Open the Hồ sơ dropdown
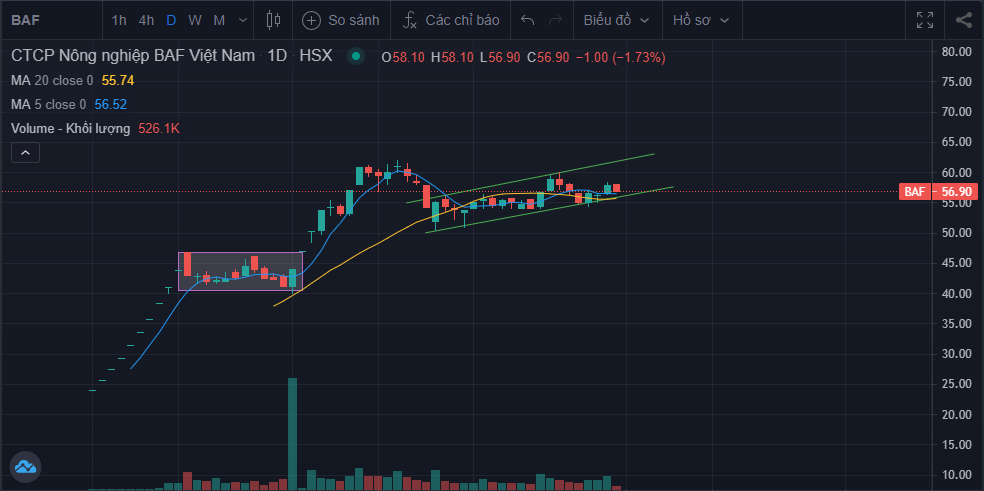Image resolution: width=984 pixels, height=491 pixels. pyautogui.click(x=701, y=20)
